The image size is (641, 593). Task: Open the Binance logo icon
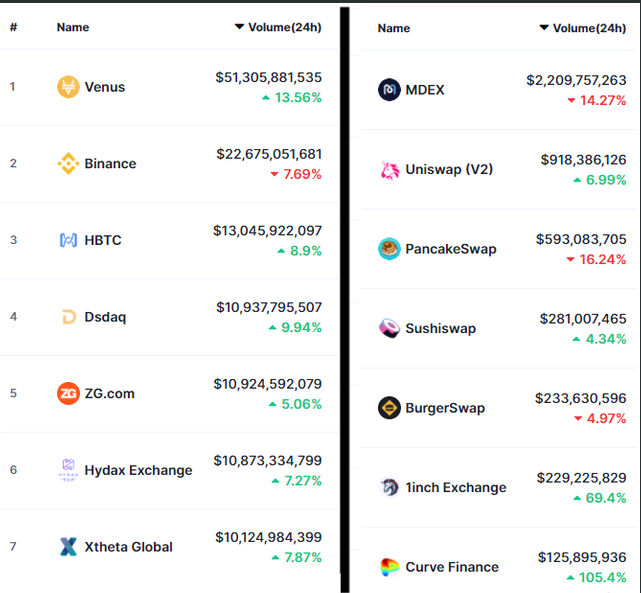tap(68, 163)
